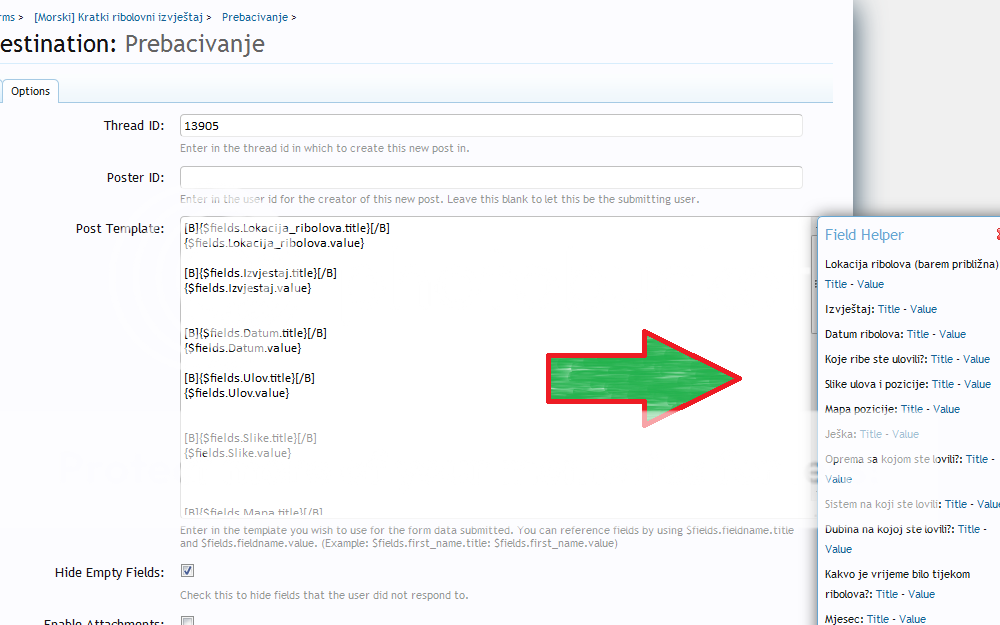Insert Title for Mjesec field
Screen dimensions: 1000x625
pyautogui.click(x=878, y=619)
